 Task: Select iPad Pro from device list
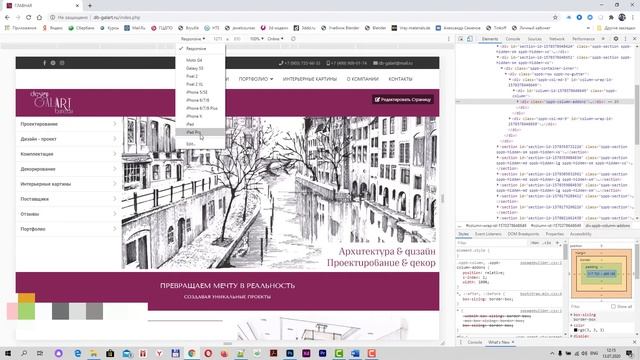pyautogui.click(x=200, y=132)
